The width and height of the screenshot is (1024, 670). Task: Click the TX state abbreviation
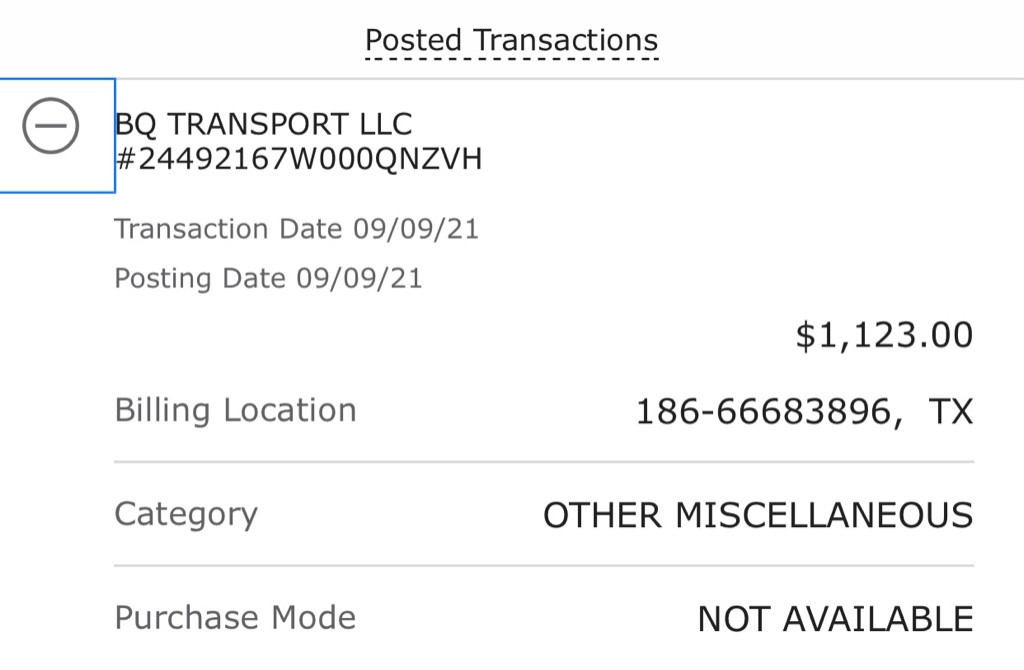(950, 411)
